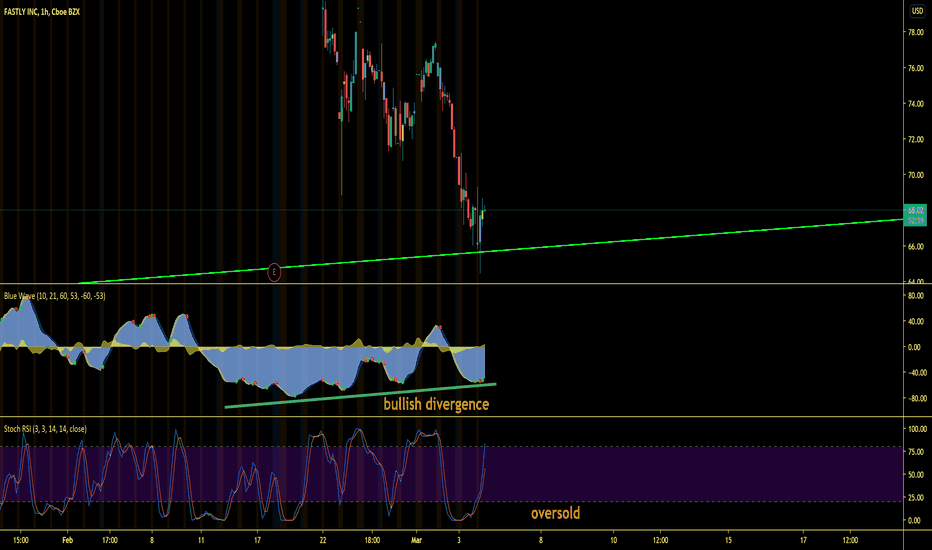Open the USD currency selector
Viewport: 932px width, 550px height.
point(917,11)
